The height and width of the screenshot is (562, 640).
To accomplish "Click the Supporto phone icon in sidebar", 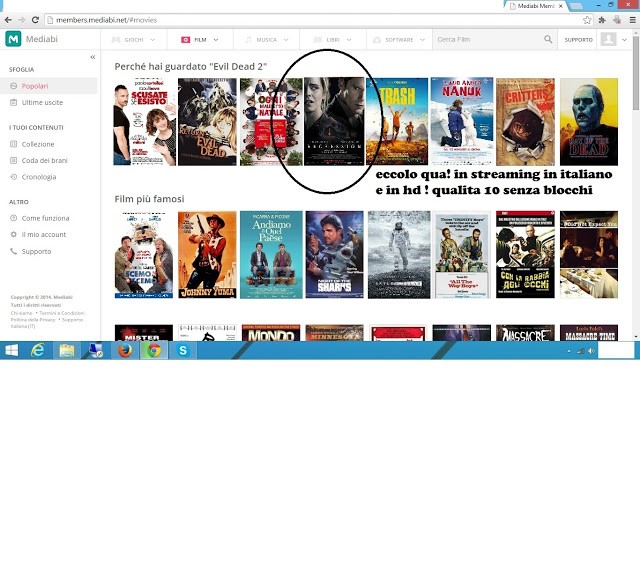I will (13, 251).
